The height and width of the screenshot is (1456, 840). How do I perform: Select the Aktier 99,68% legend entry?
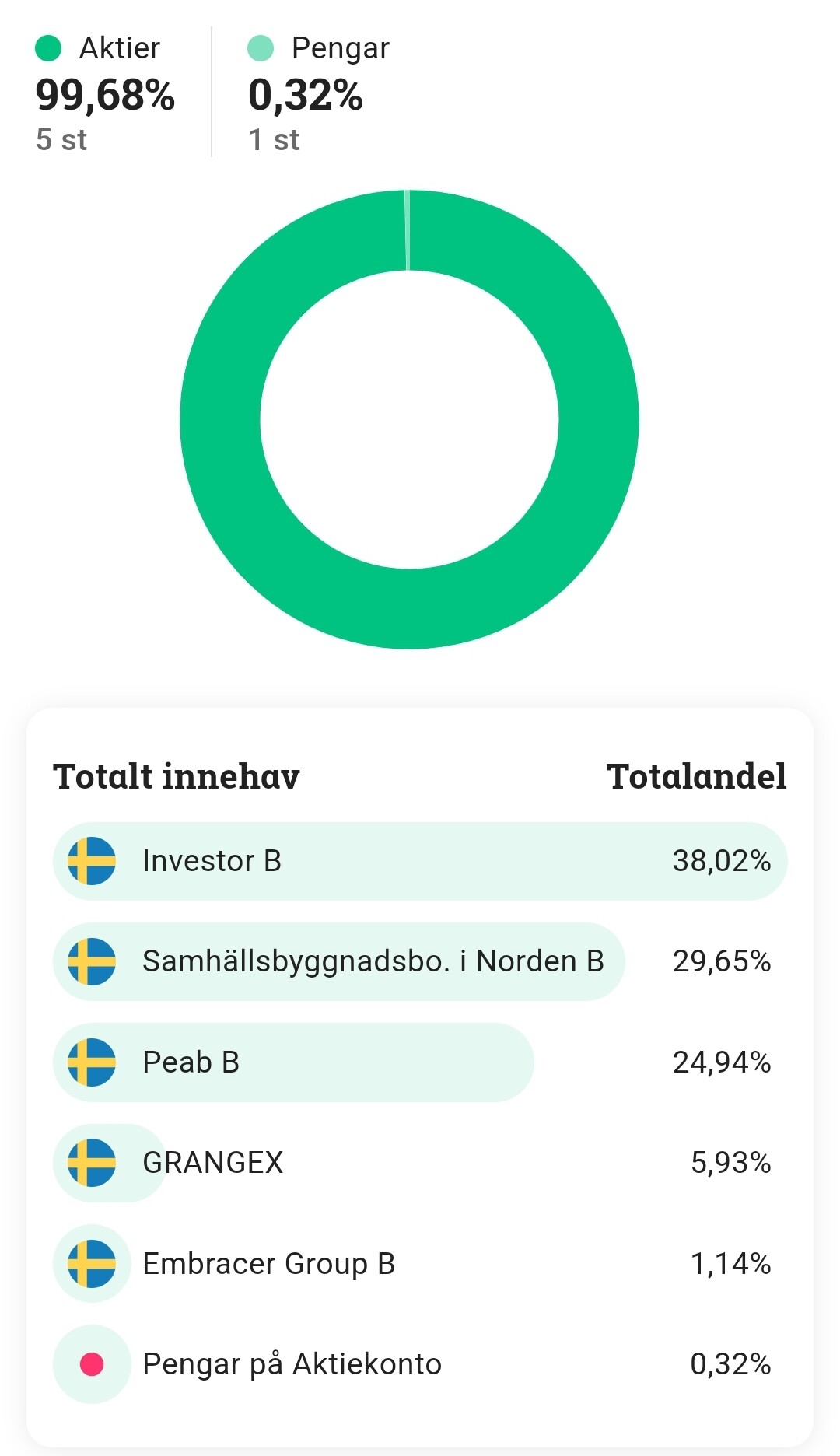click(105, 95)
